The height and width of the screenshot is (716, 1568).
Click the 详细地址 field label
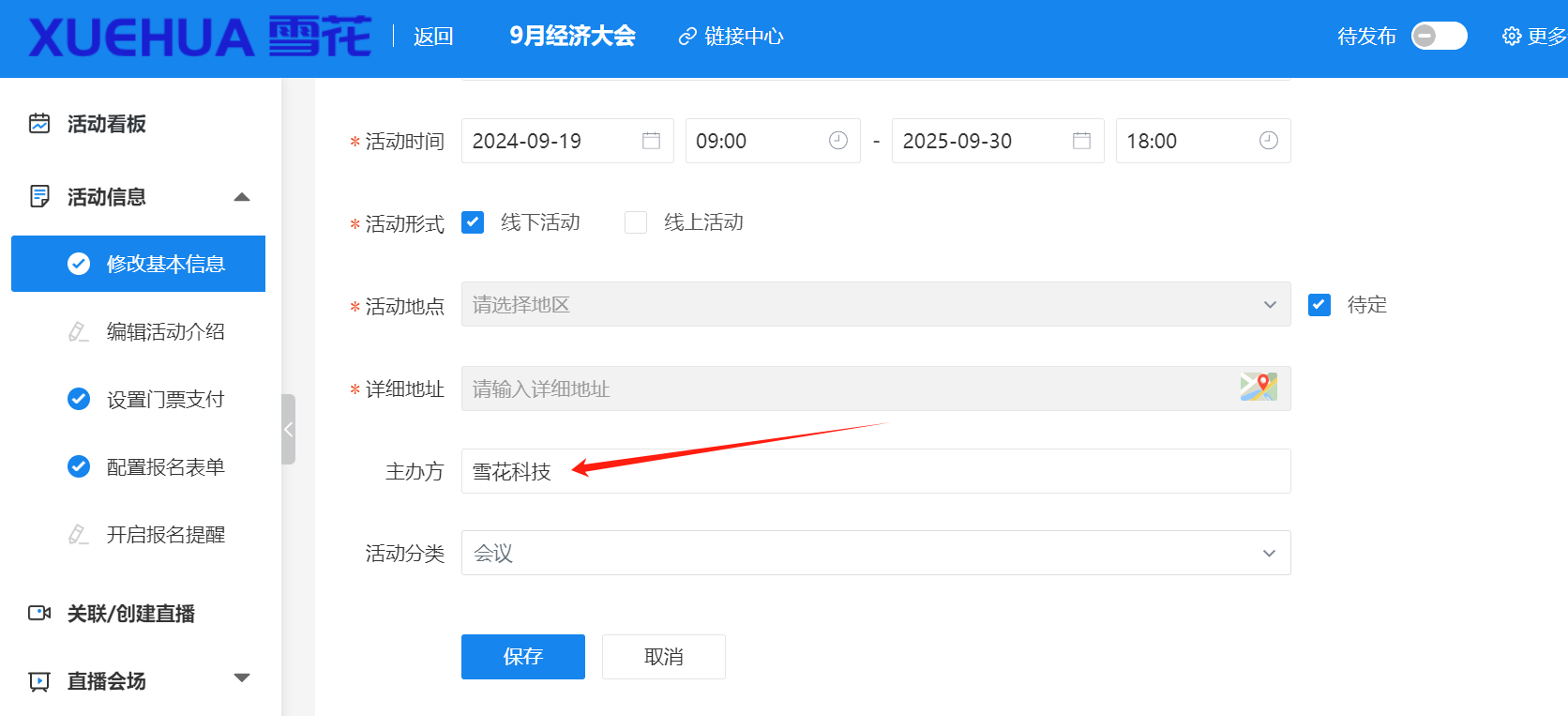[404, 389]
